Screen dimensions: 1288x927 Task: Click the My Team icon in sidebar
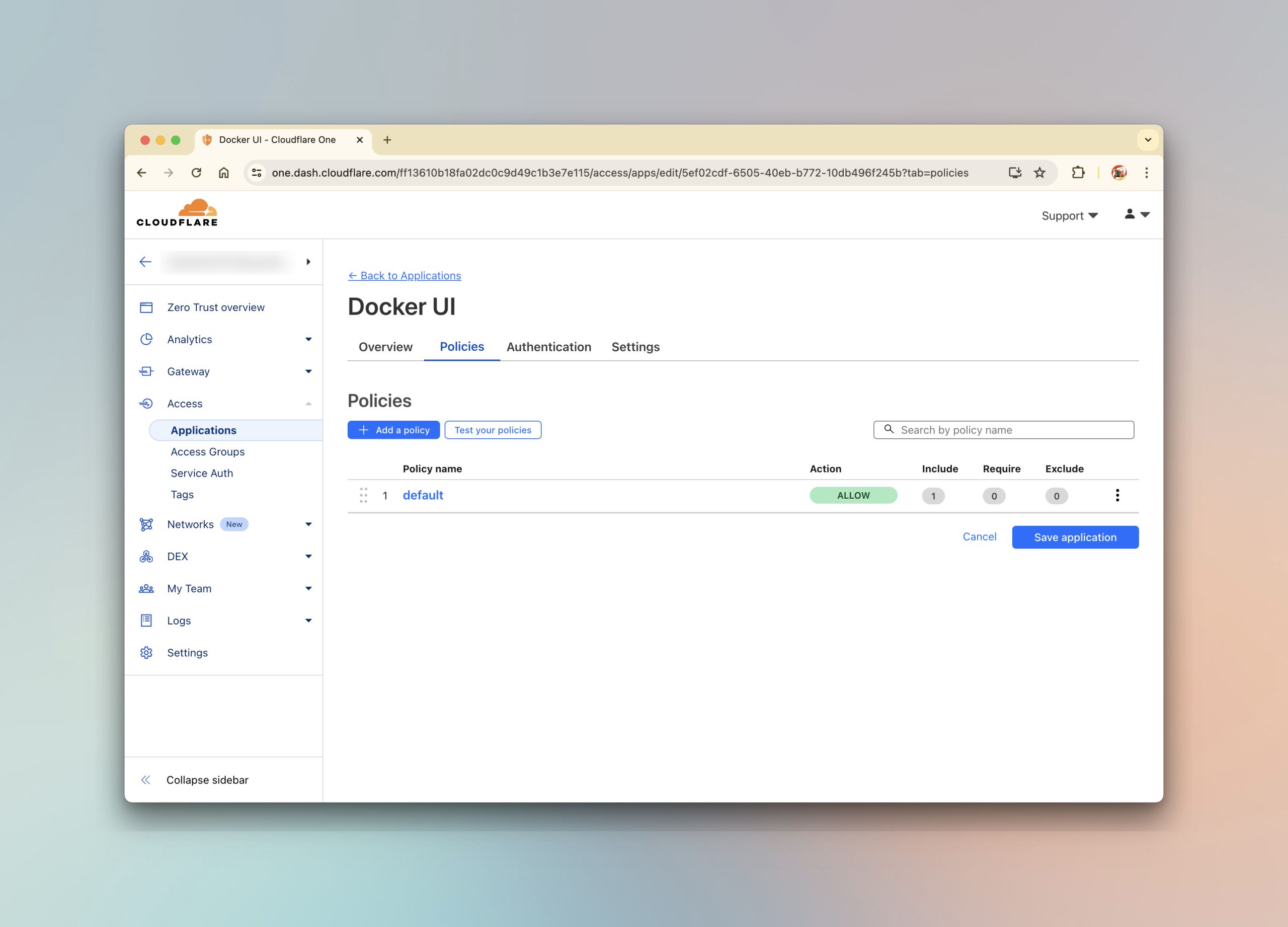[x=146, y=588]
